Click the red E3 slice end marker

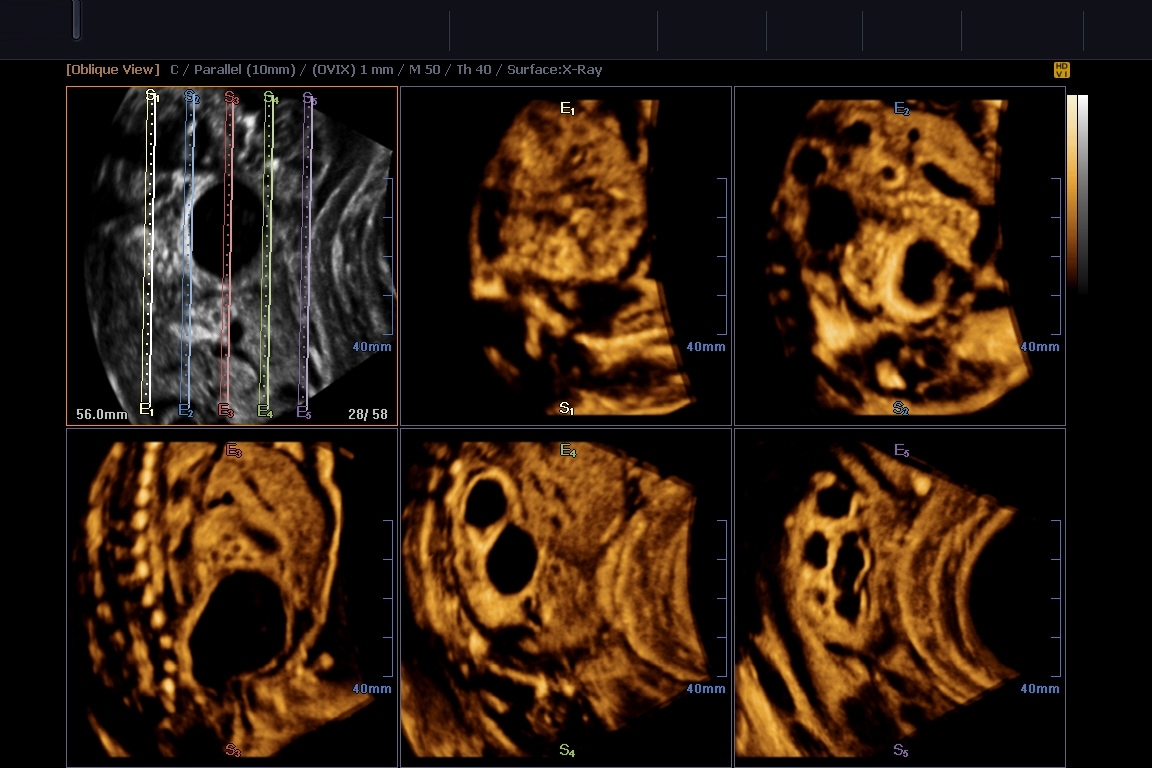[x=225, y=411]
